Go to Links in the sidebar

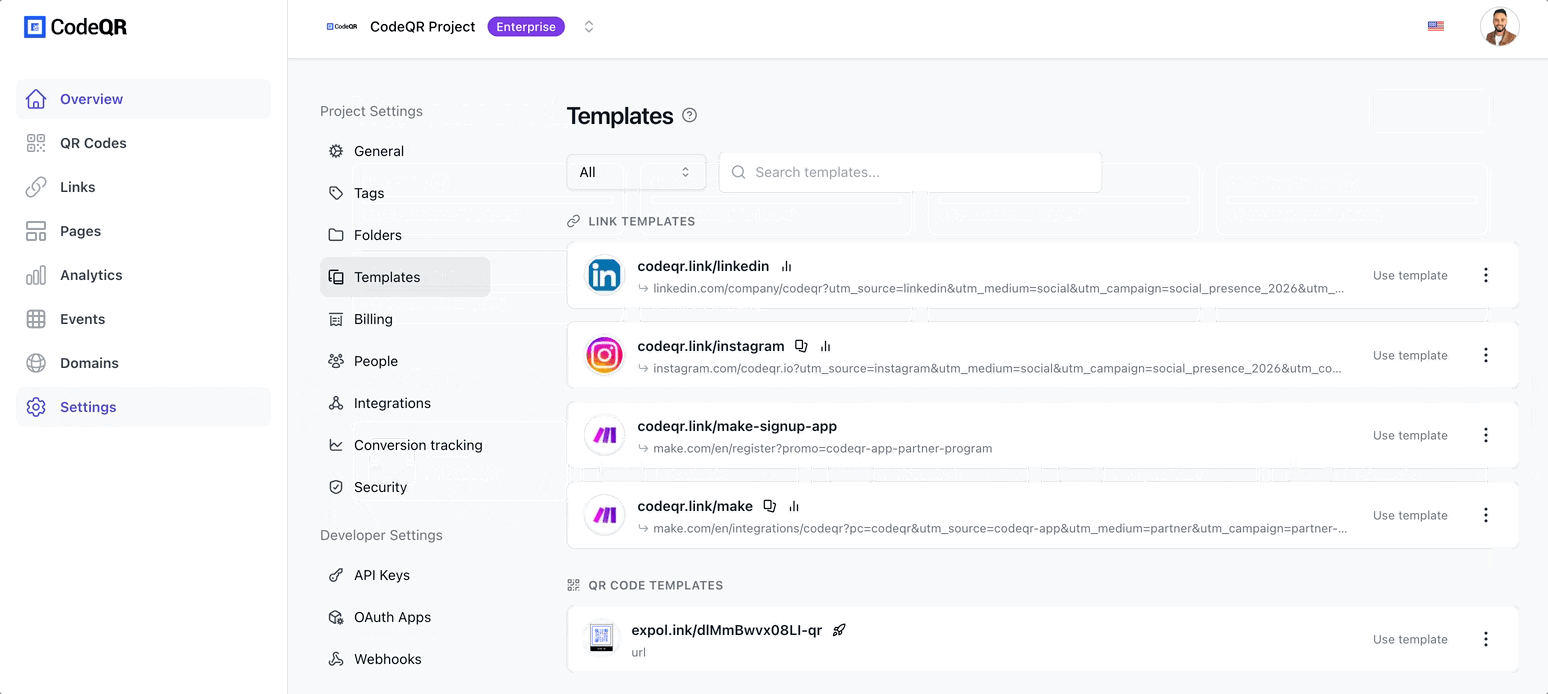coord(143,187)
